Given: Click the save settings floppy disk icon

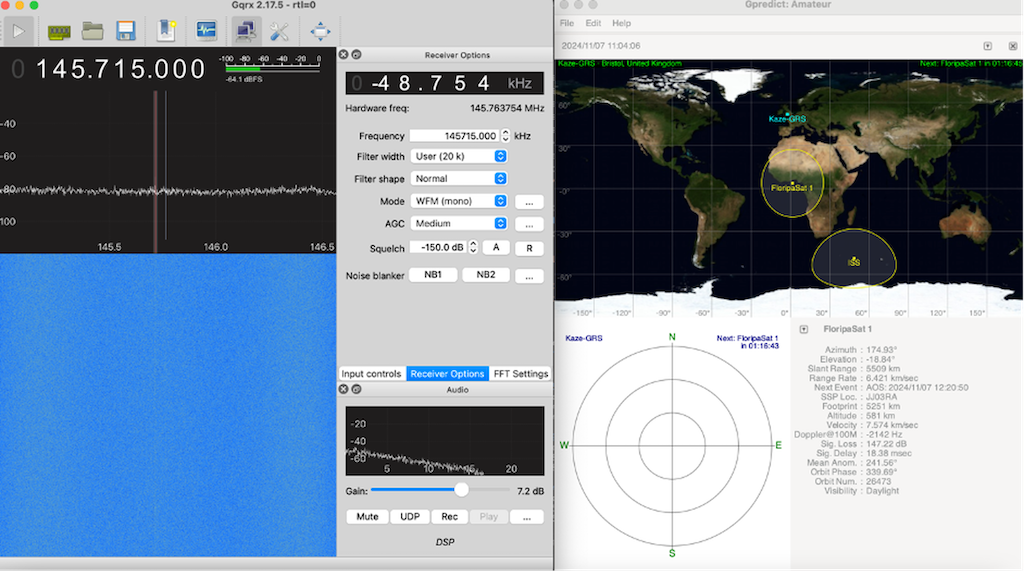Looking at the screenshot, I should 126,31.
